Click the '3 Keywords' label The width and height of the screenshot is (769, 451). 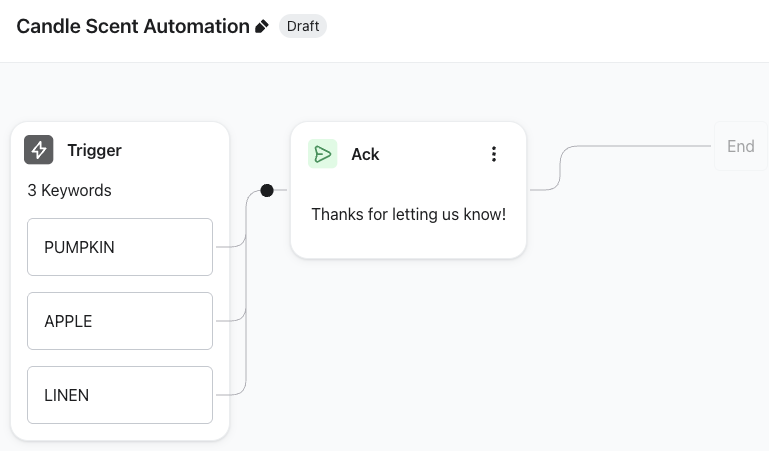click(69, 190)
